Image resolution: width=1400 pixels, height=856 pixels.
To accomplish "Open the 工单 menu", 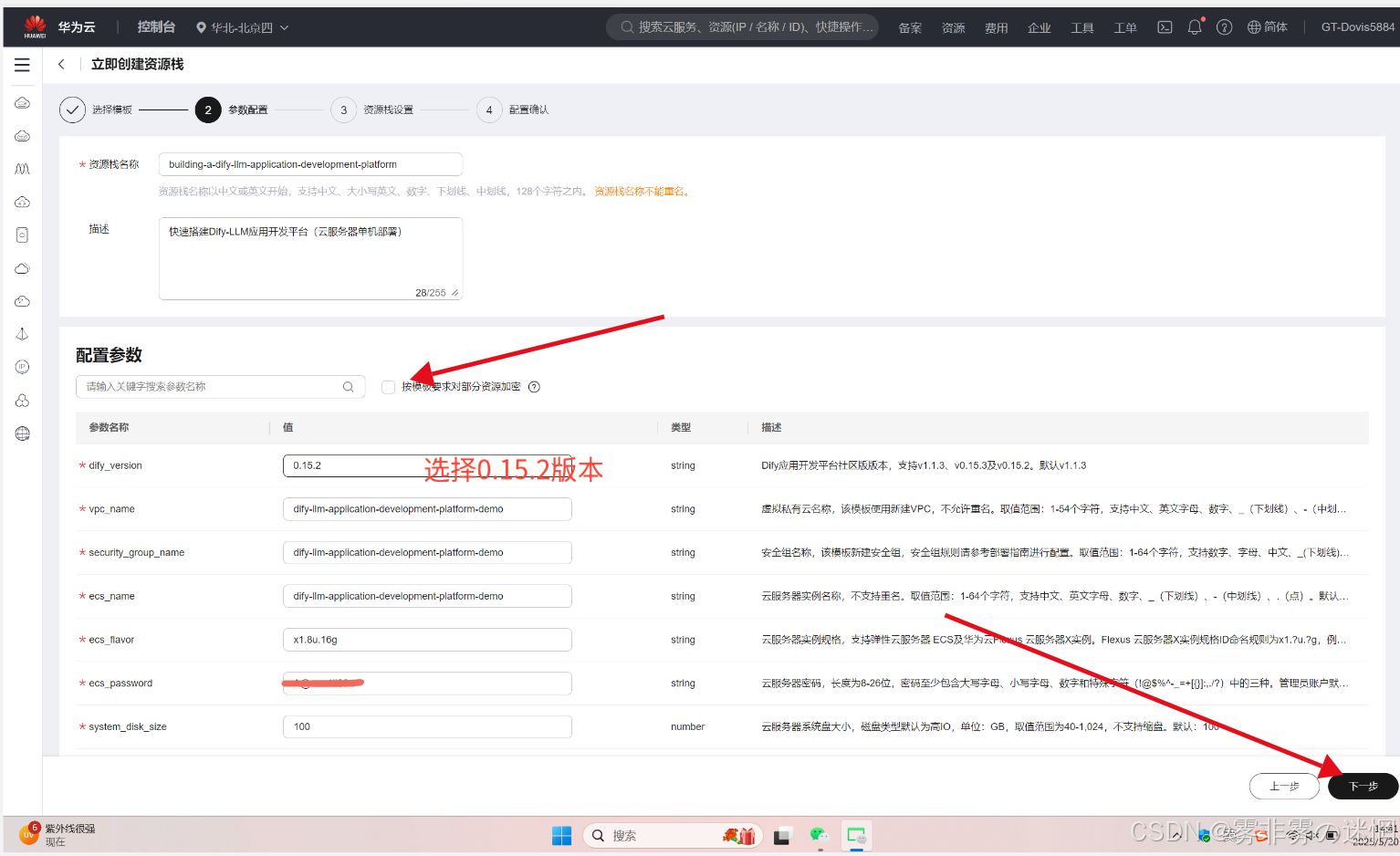I will click(1125, 27).
